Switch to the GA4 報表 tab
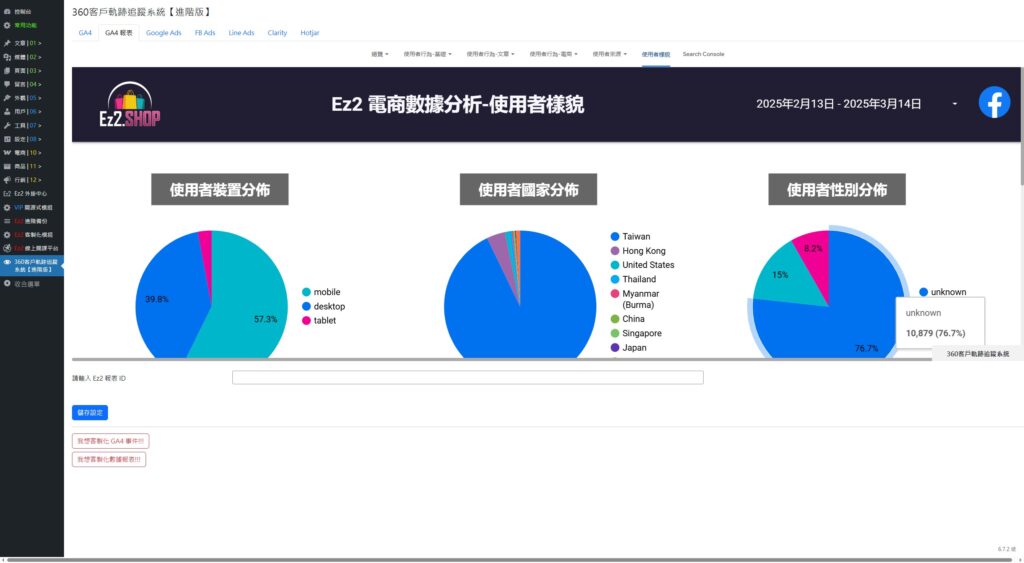 pyautogui.click(x=118, y=33)
